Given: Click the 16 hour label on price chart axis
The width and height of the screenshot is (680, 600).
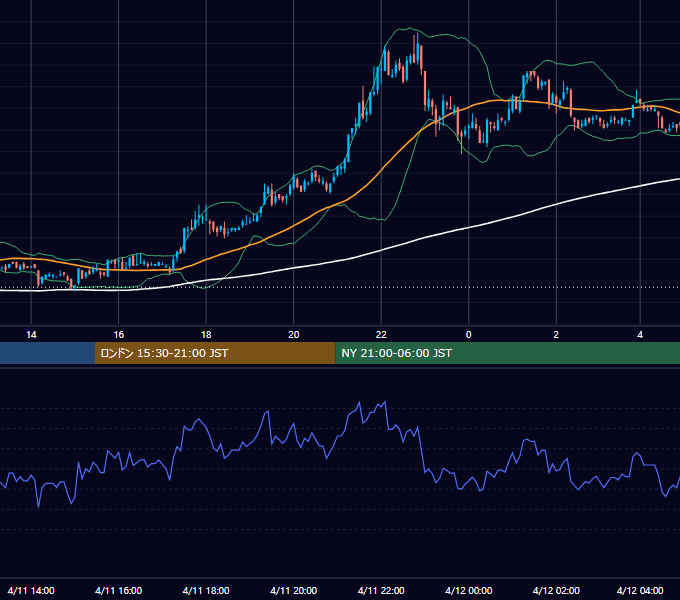Looking at the screenshot, I should tap(119, 335).
